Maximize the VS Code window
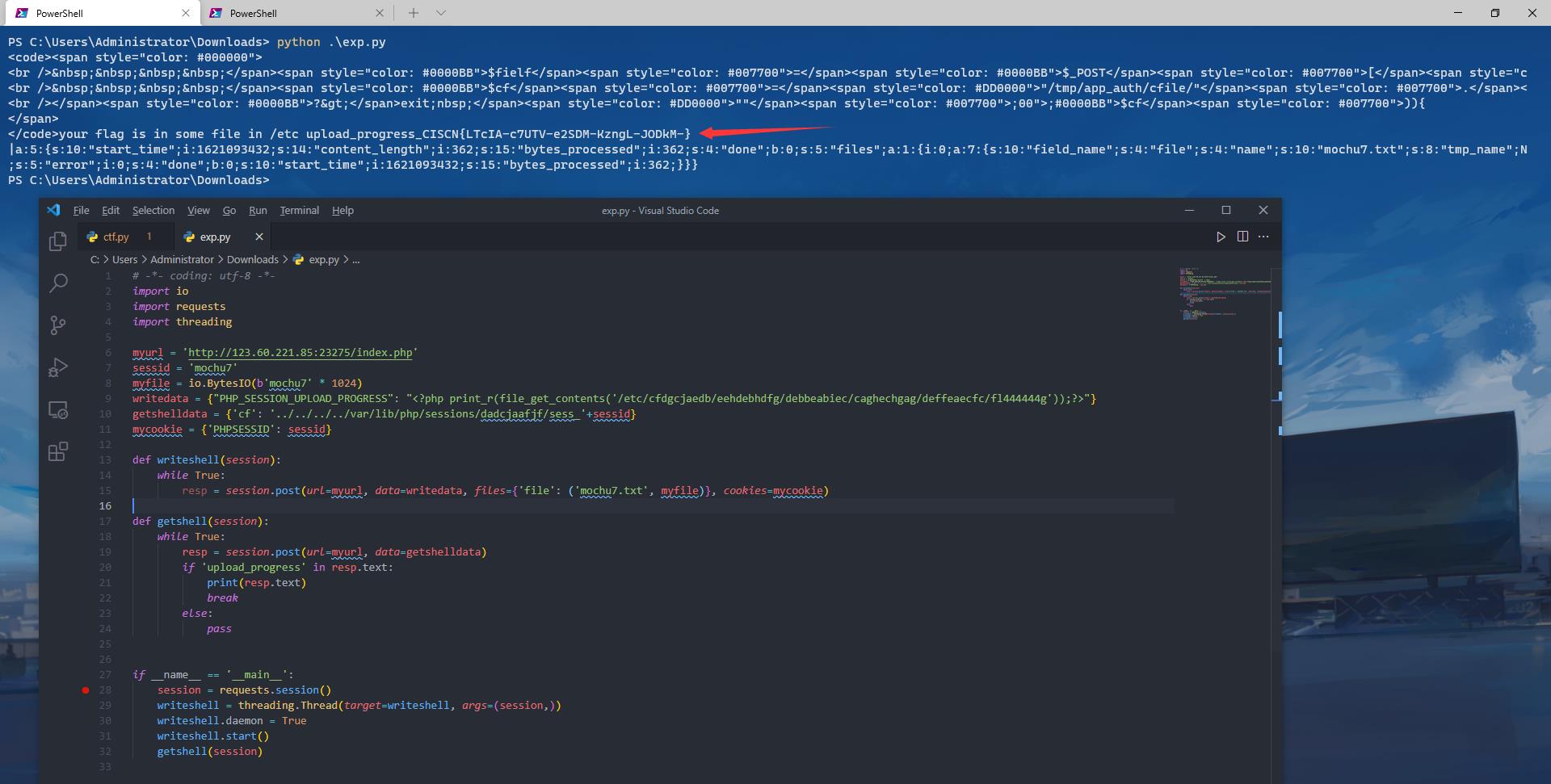 pos(1226,210)
